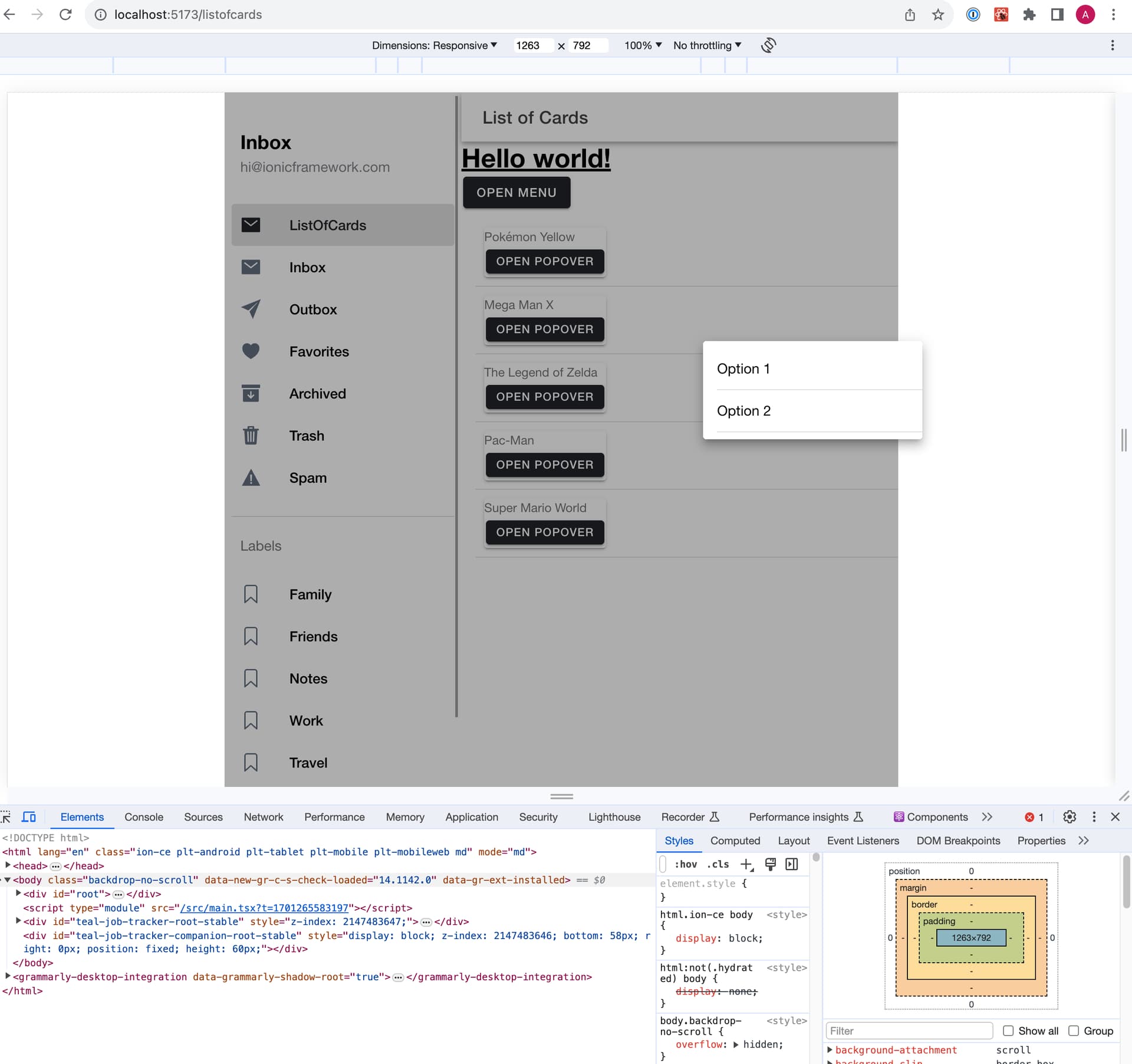Click the computed styles Filter field

click(909, 1031)
